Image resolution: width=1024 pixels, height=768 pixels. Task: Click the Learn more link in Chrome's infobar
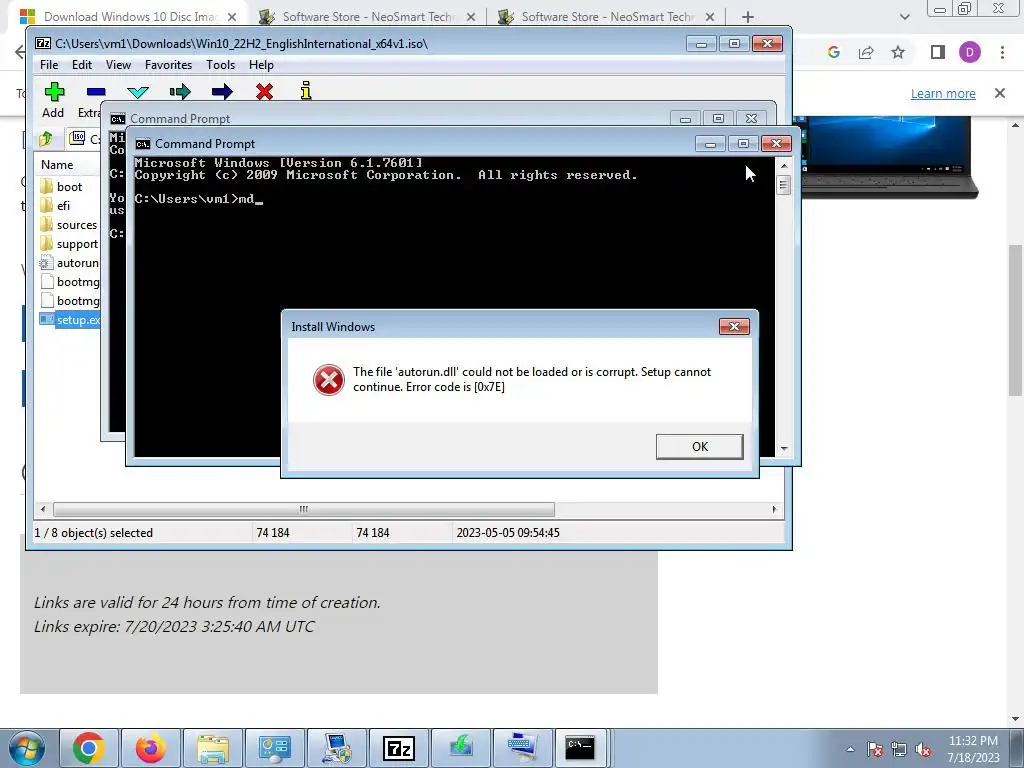[x=943, y=93]
